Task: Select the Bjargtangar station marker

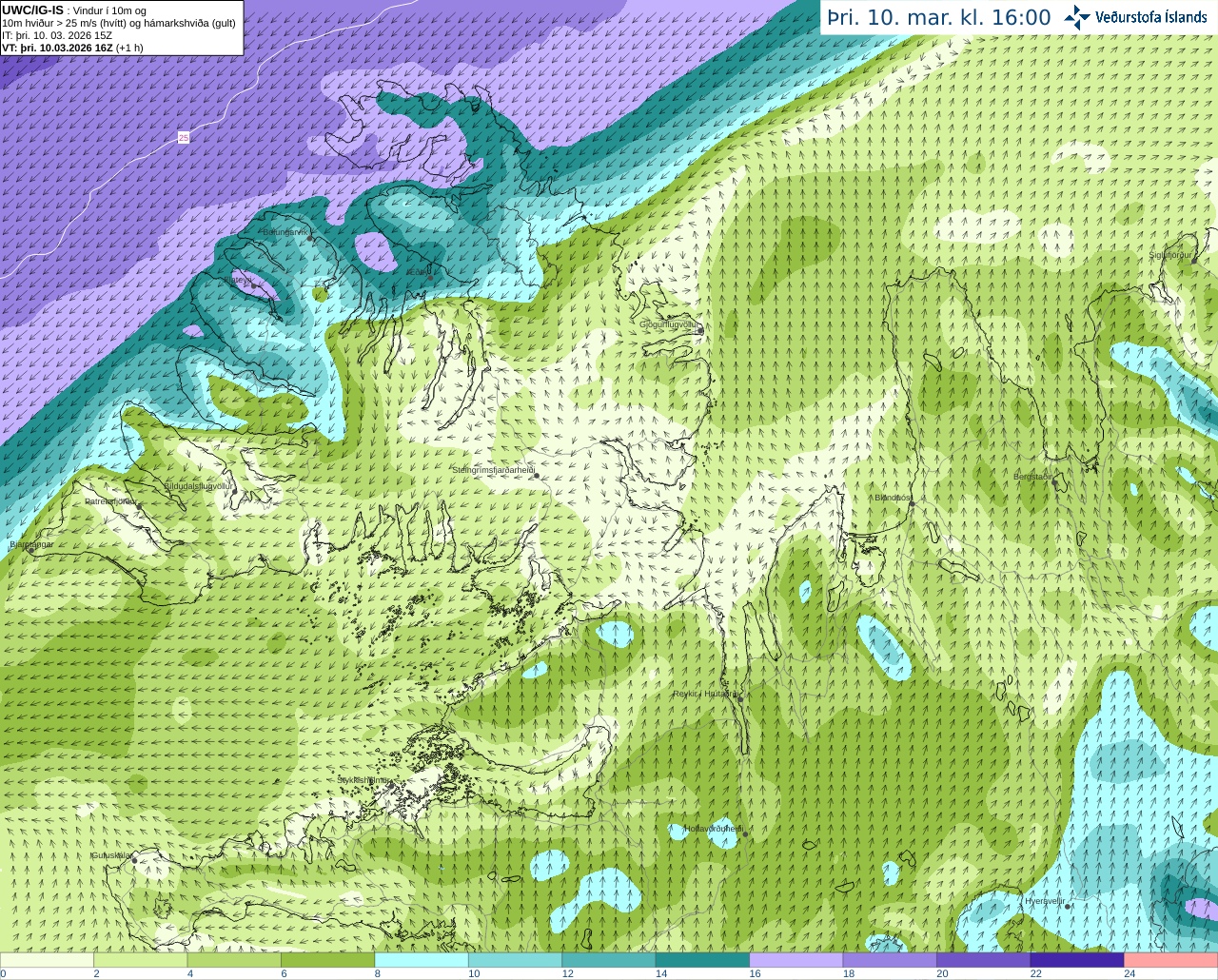Action: tap(32, 550)
